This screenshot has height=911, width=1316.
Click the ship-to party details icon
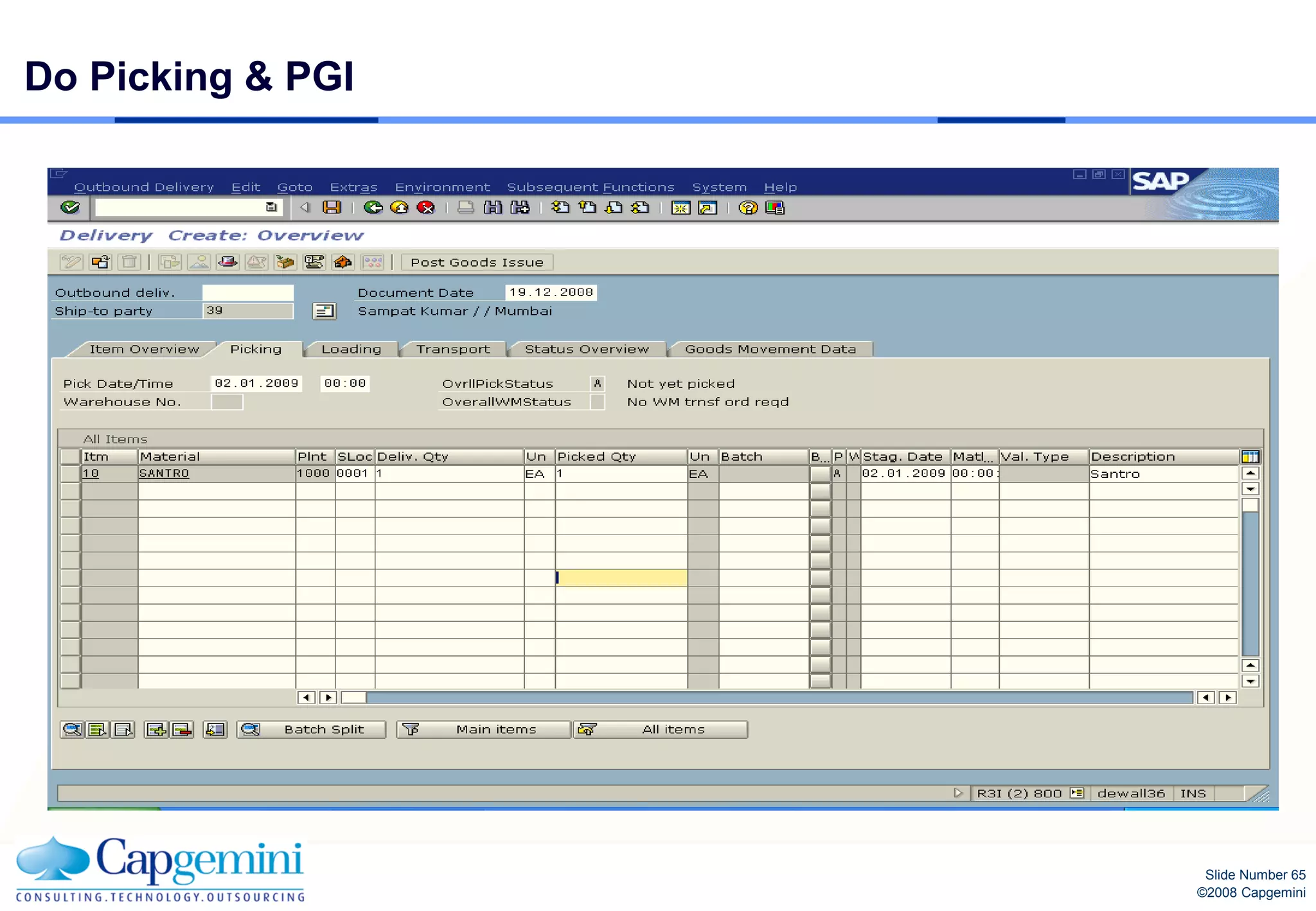[x=325, y=311]
